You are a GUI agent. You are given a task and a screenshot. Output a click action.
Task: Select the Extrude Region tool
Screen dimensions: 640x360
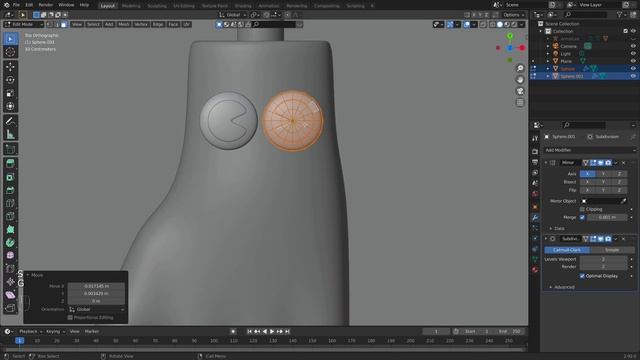click(10, 164)
